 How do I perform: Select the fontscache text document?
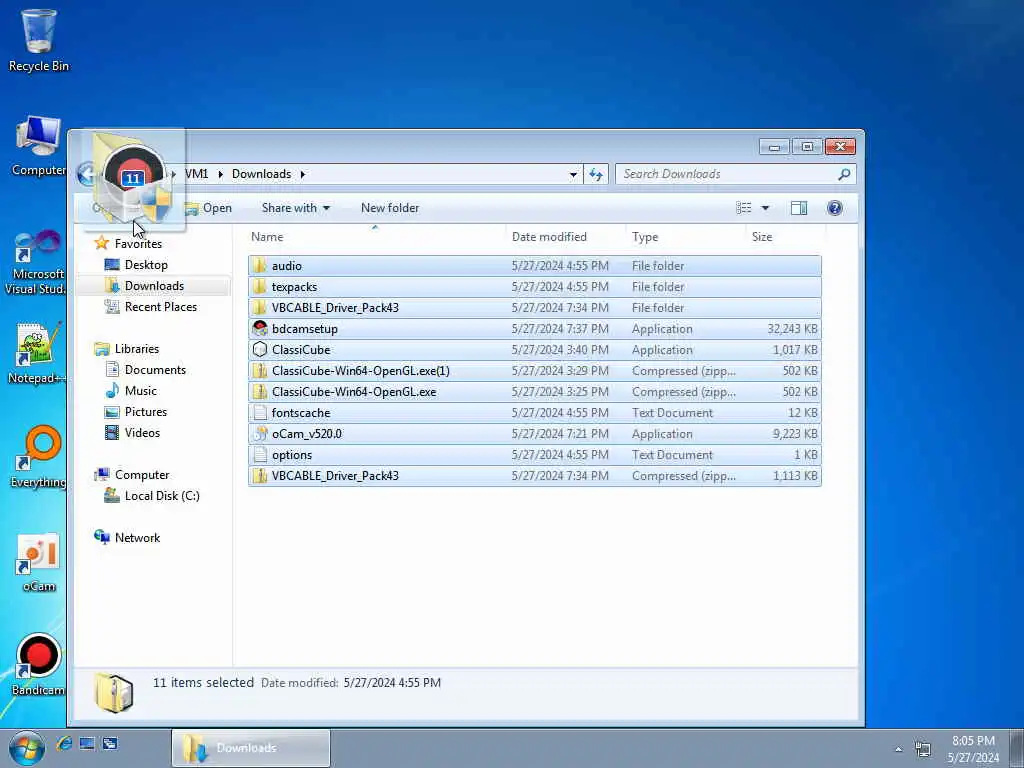[534, 413]
